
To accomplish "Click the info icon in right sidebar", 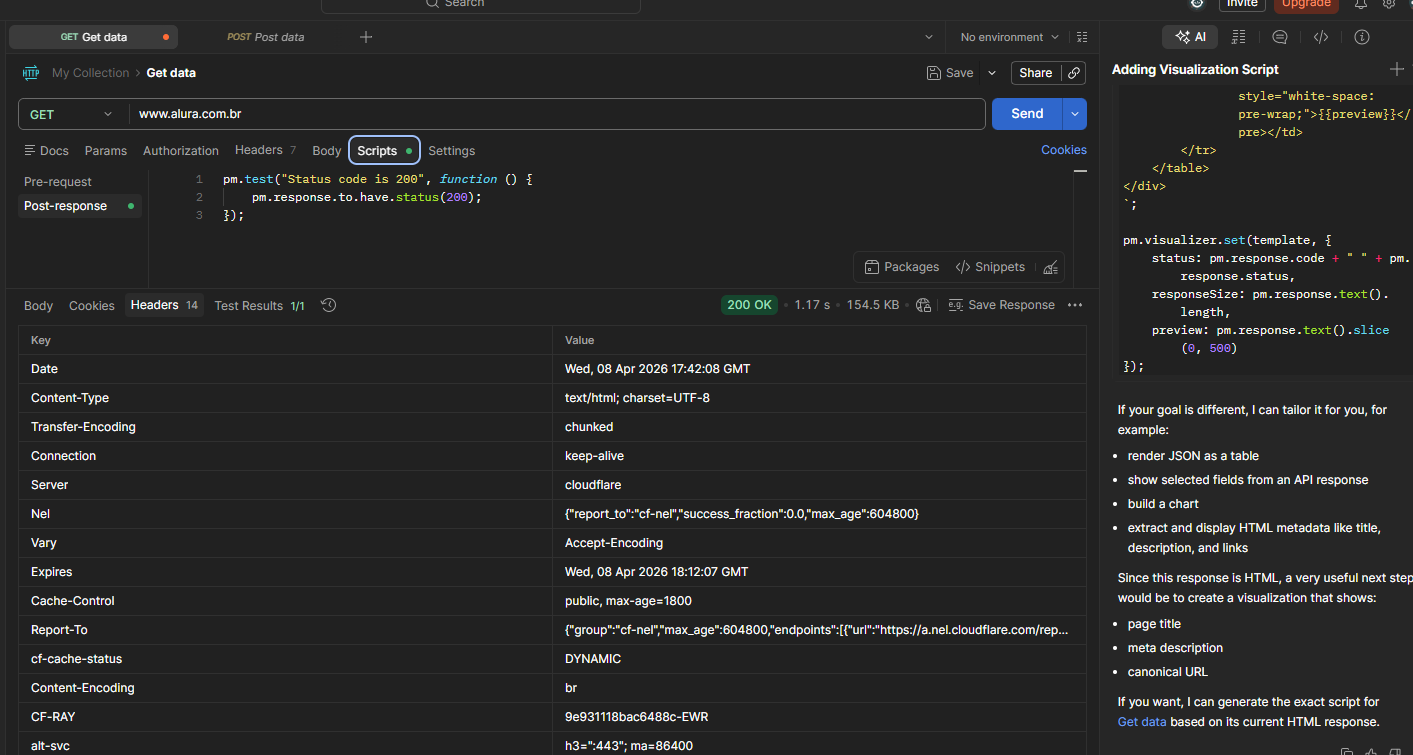I will (x=1361, y=37).
